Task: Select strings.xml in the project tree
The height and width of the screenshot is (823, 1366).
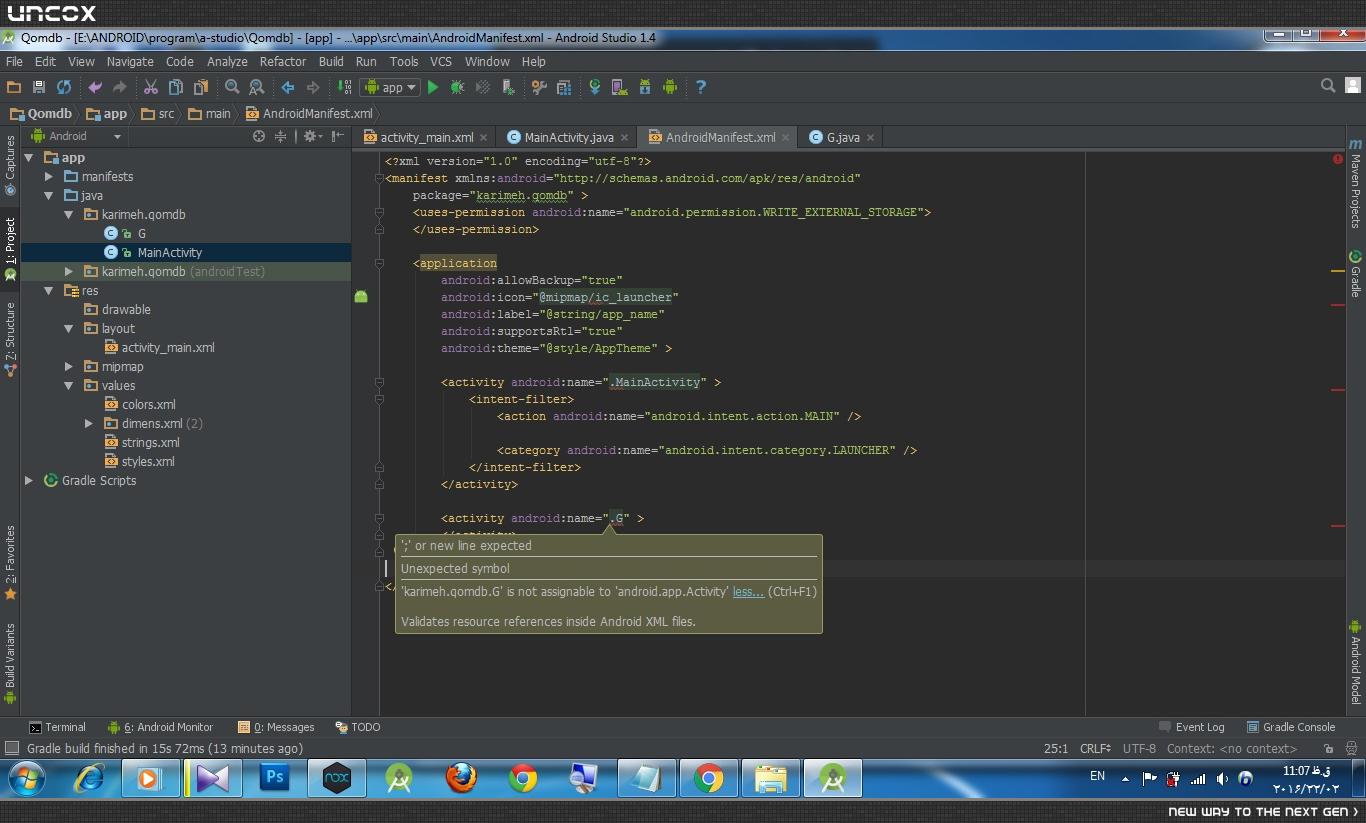Action: coord(150,443)
